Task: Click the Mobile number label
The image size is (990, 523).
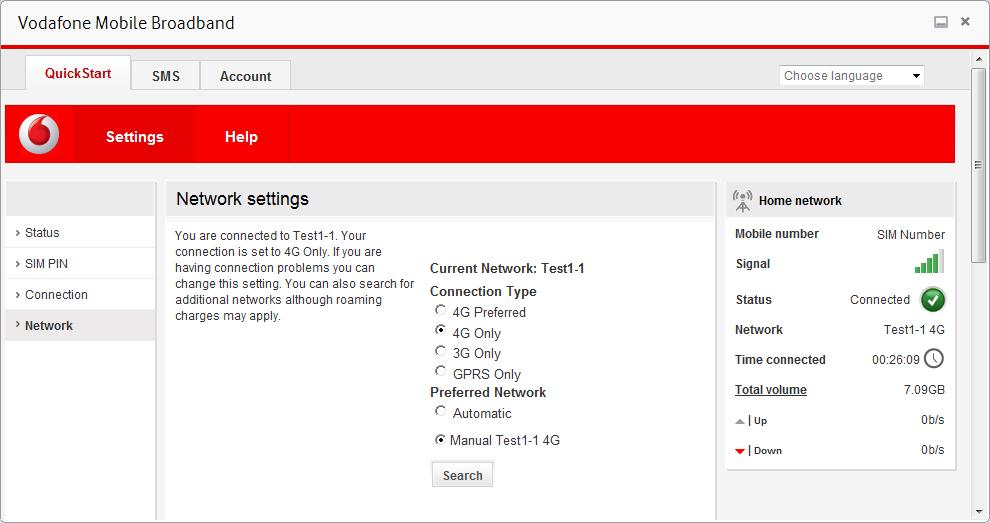Action: (x=777, y=234)
